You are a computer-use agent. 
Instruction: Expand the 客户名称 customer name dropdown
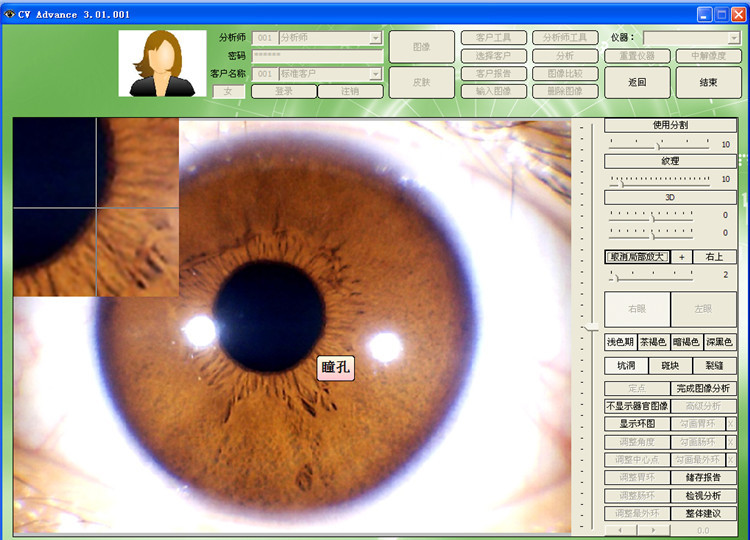(376, 74)
